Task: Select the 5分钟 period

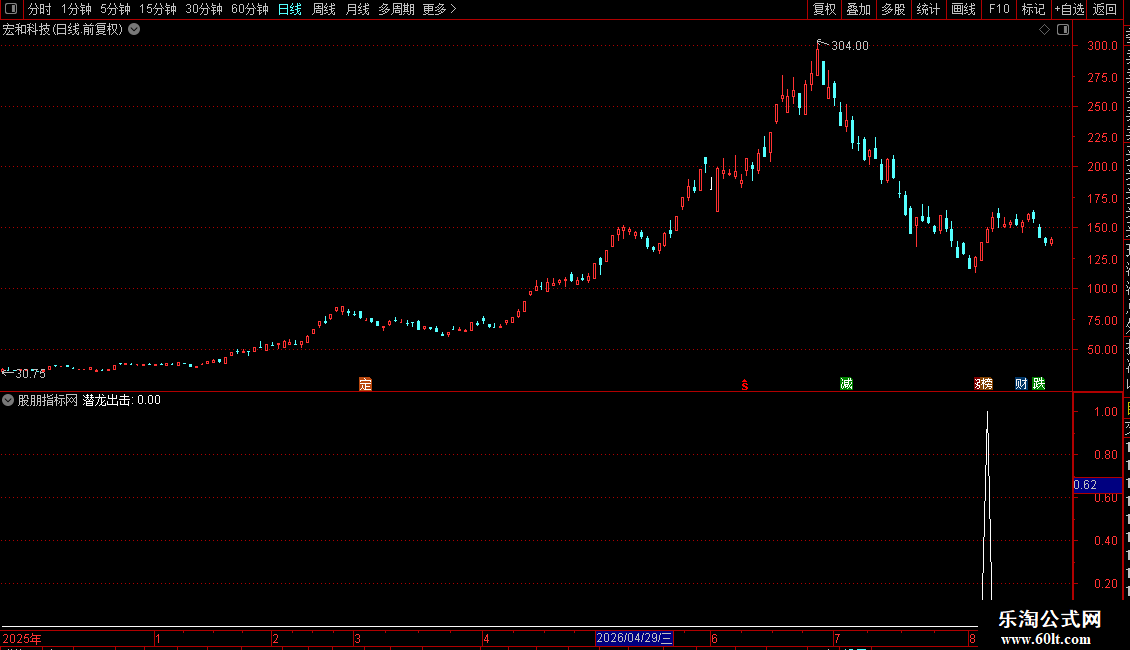Action: click(x=115, y=9)
